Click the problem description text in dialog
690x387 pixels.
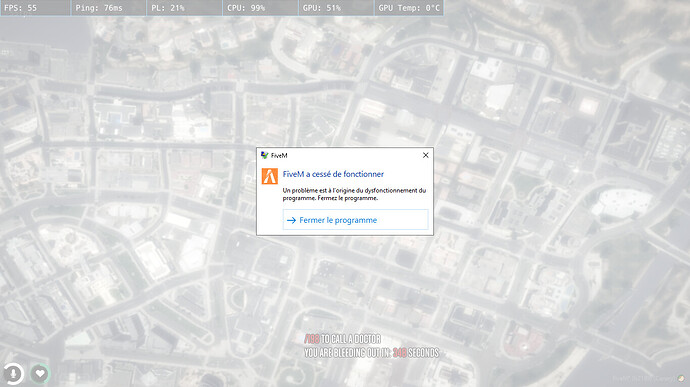click(x=354, y=194)
